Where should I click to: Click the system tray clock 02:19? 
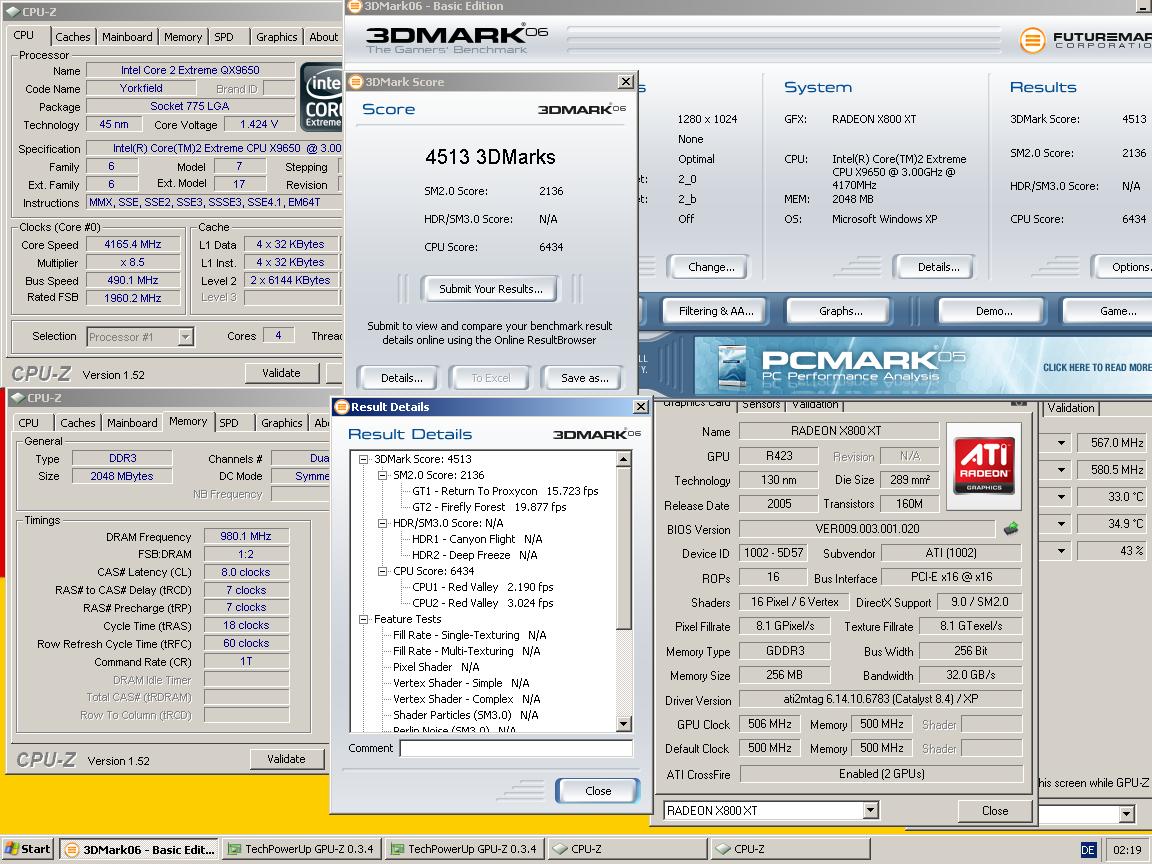click(1126, 850)
